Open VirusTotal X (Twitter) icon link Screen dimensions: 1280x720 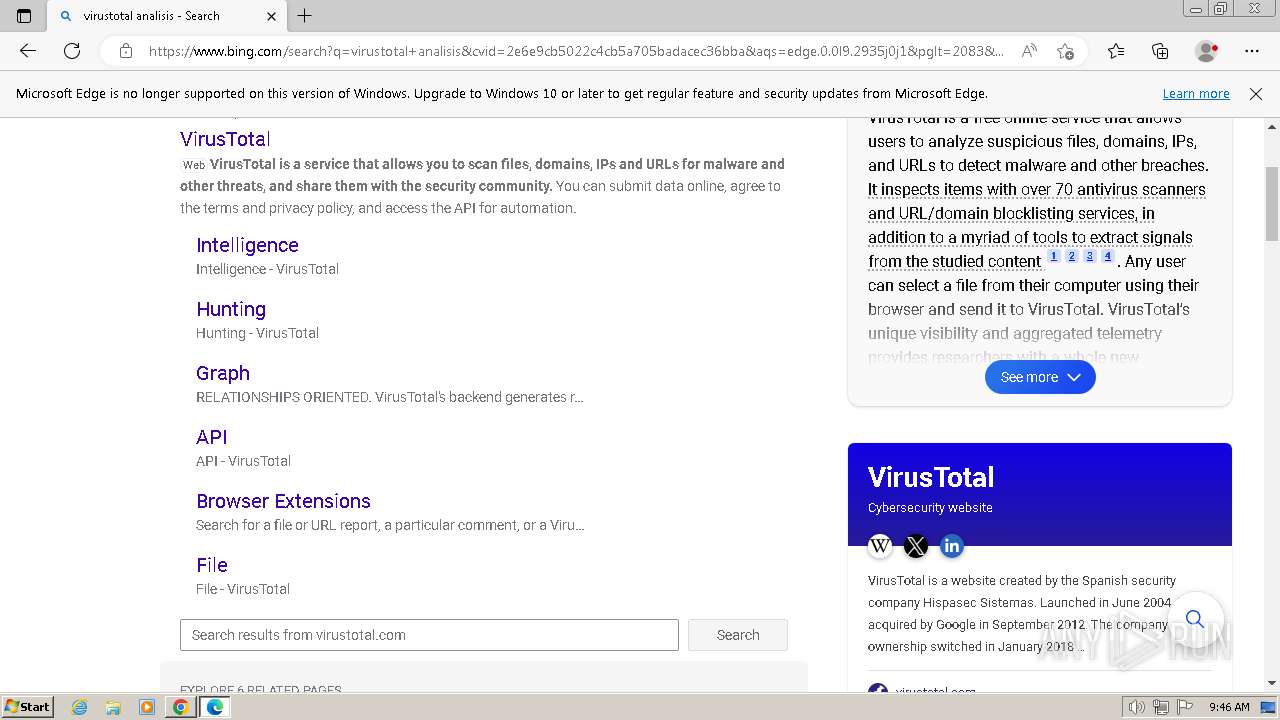(x=916, y=546)
